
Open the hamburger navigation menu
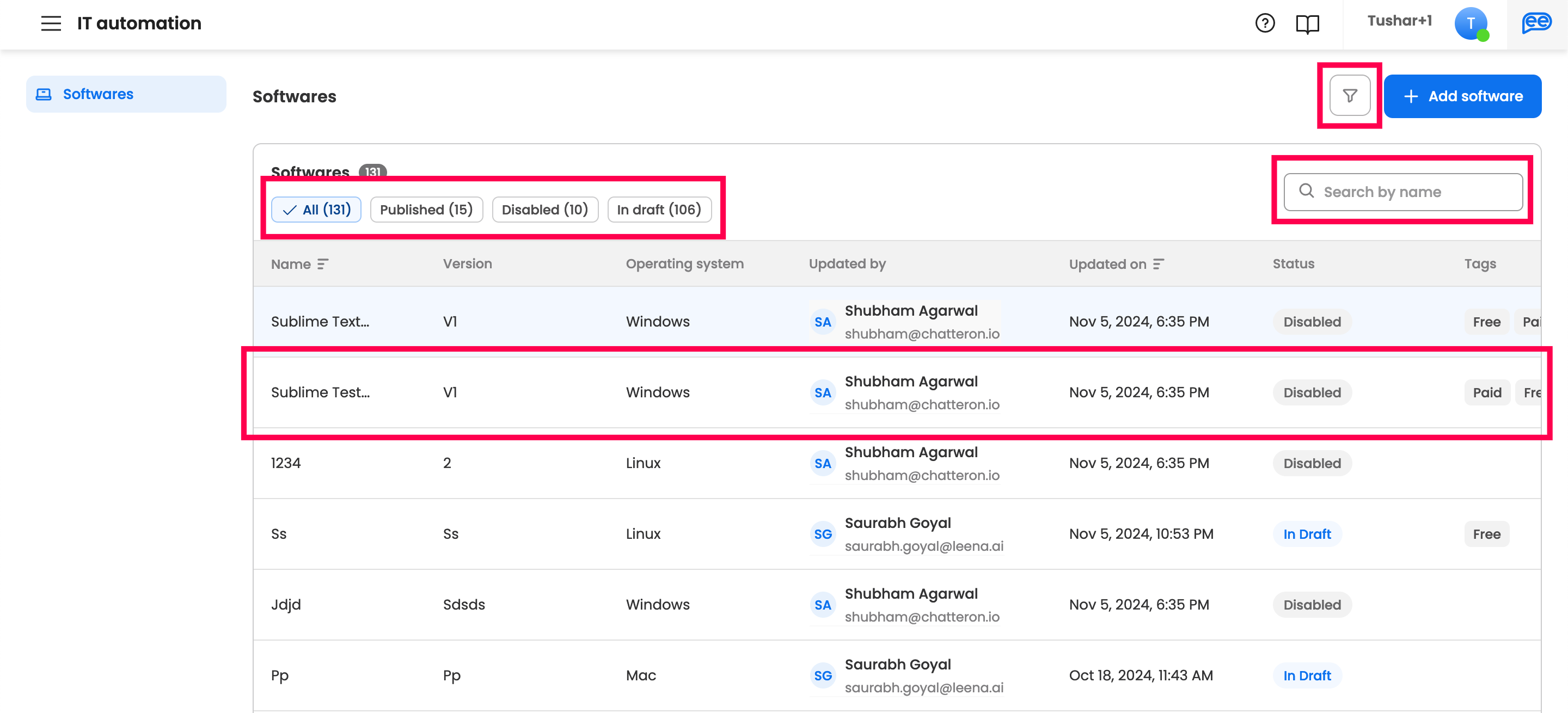tap(51, 23)
